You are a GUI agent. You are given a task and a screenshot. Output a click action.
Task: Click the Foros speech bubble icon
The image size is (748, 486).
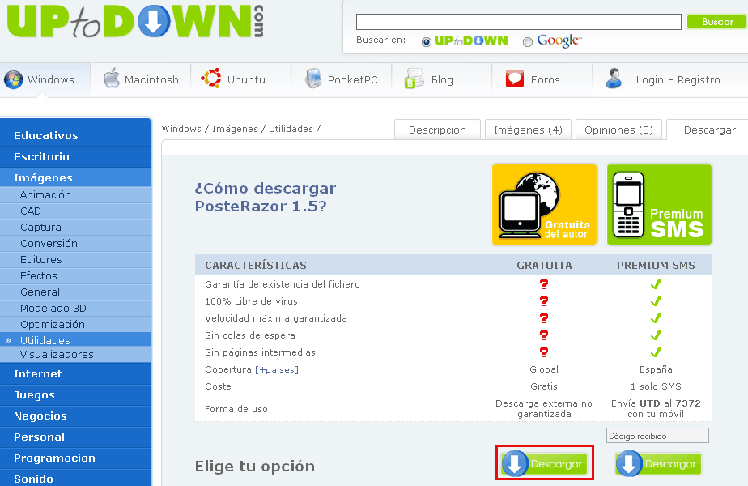pos(515,79)
